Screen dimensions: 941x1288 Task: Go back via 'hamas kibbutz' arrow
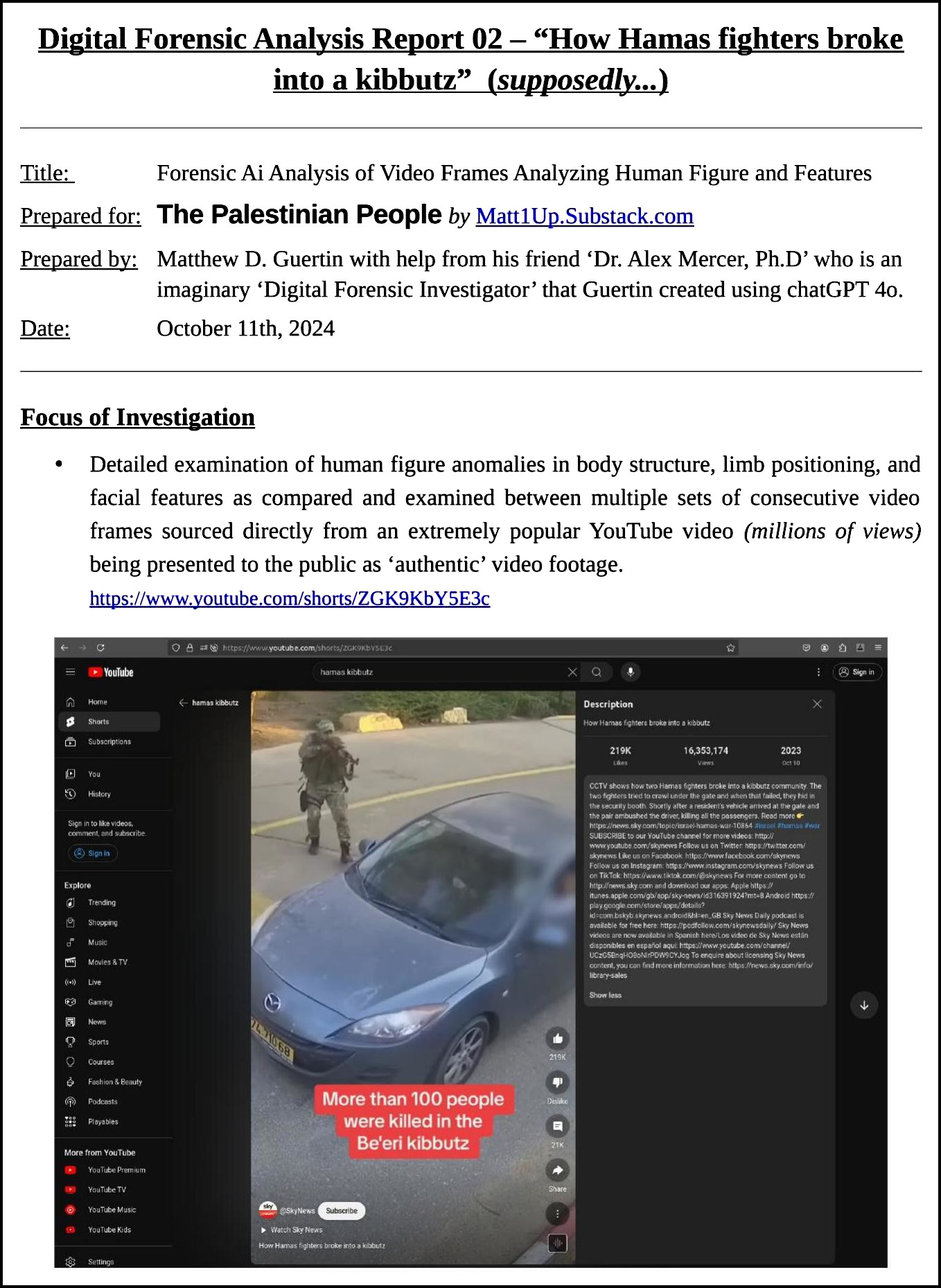click(184, 703)
